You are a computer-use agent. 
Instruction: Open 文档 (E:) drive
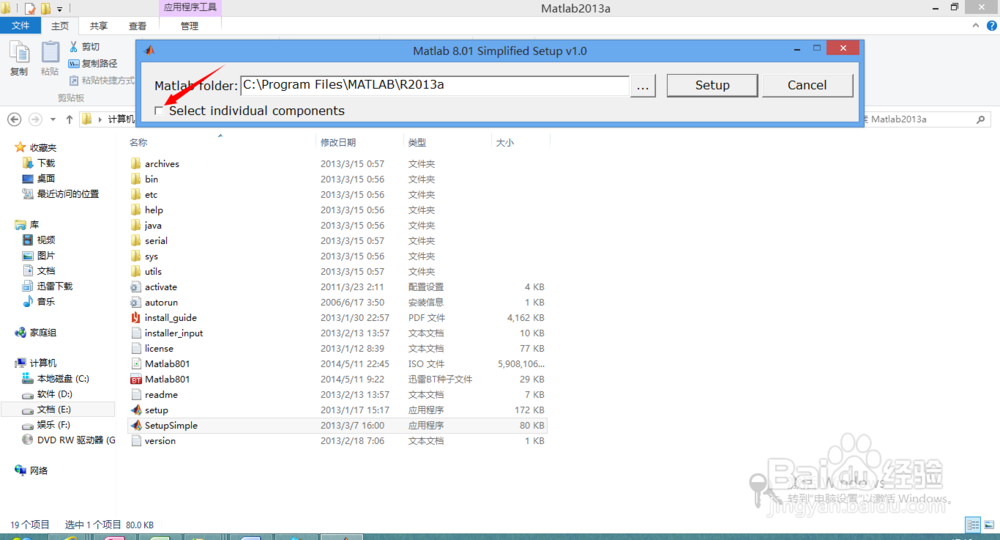(x=54, y=409)
